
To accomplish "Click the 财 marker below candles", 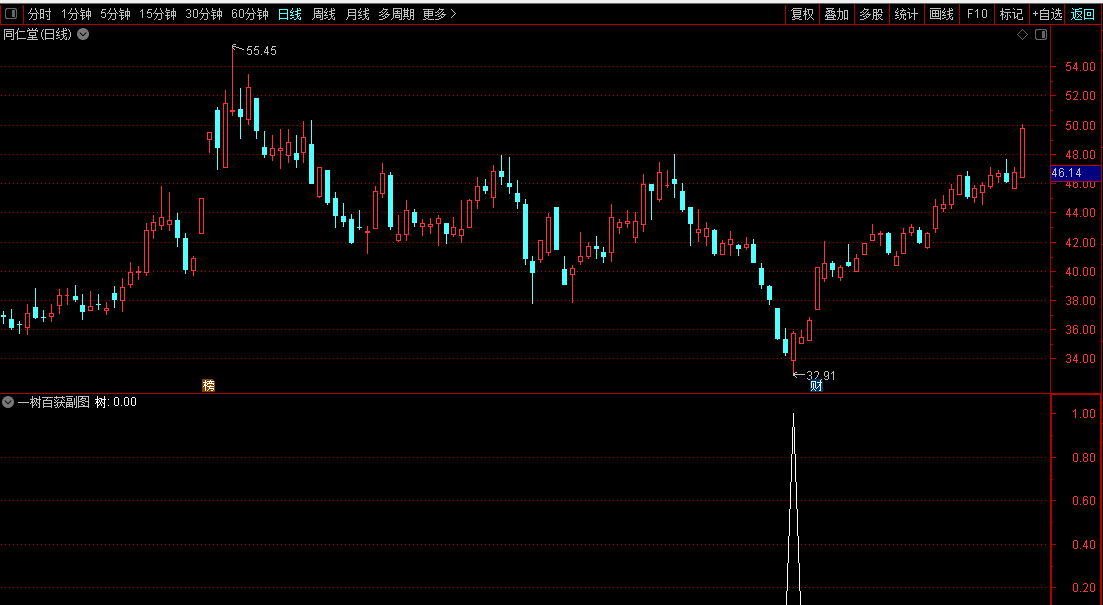I will point(816,386).
